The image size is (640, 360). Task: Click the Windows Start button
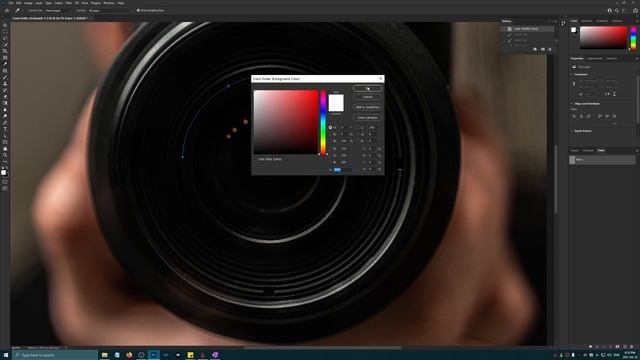(x=6, y=355)
